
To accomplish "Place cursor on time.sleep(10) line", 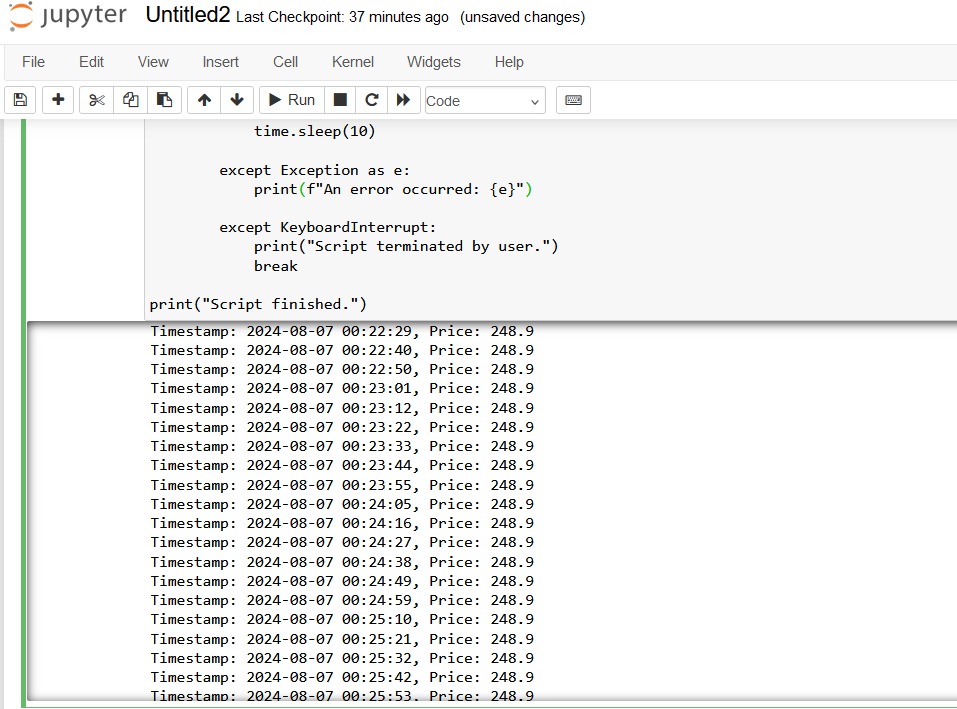I will [x=314, y=131].
